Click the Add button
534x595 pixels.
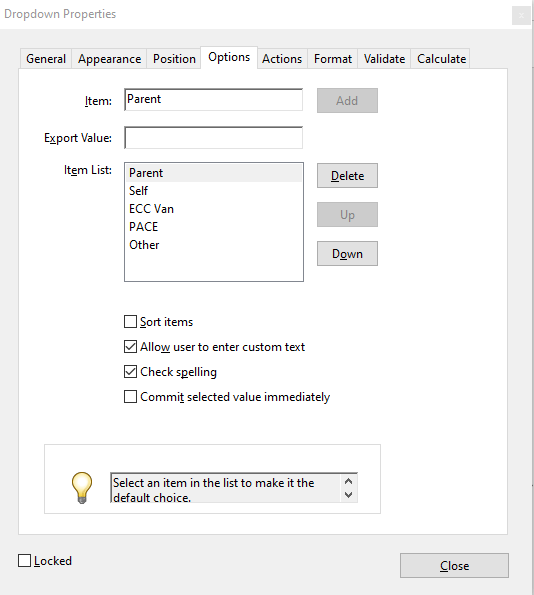pyautogui.click(x=347, y=101)
